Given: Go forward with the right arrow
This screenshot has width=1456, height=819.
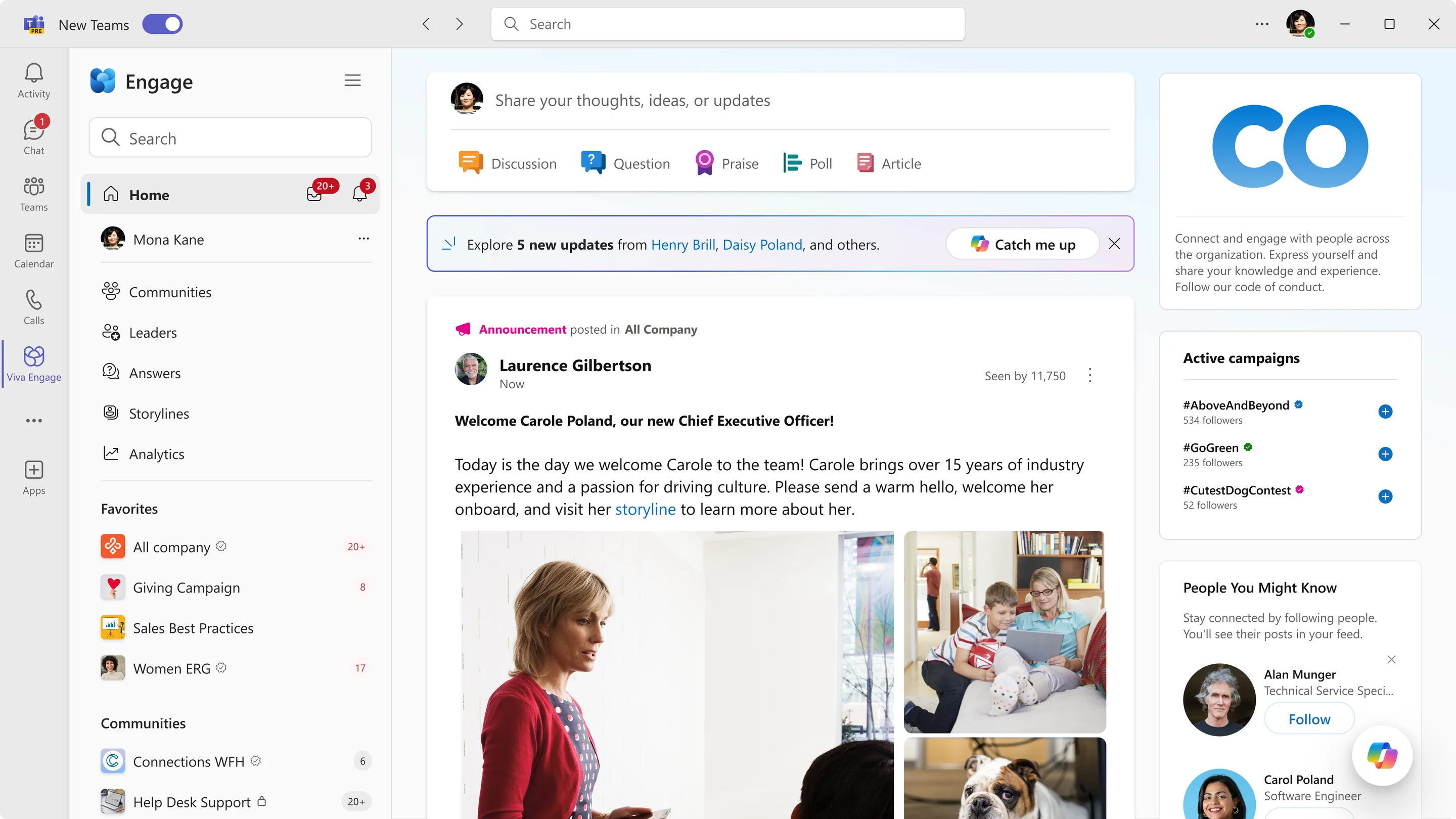Looking at the screenshot, I should pos(460,24).
